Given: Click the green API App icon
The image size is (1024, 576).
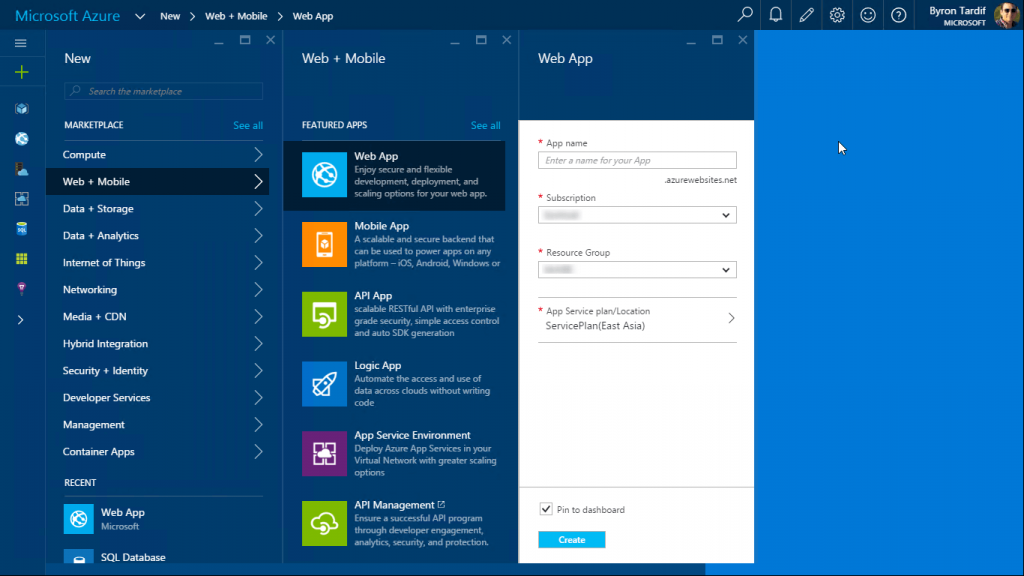Looking at the screenshot, I should coord(325,314).
